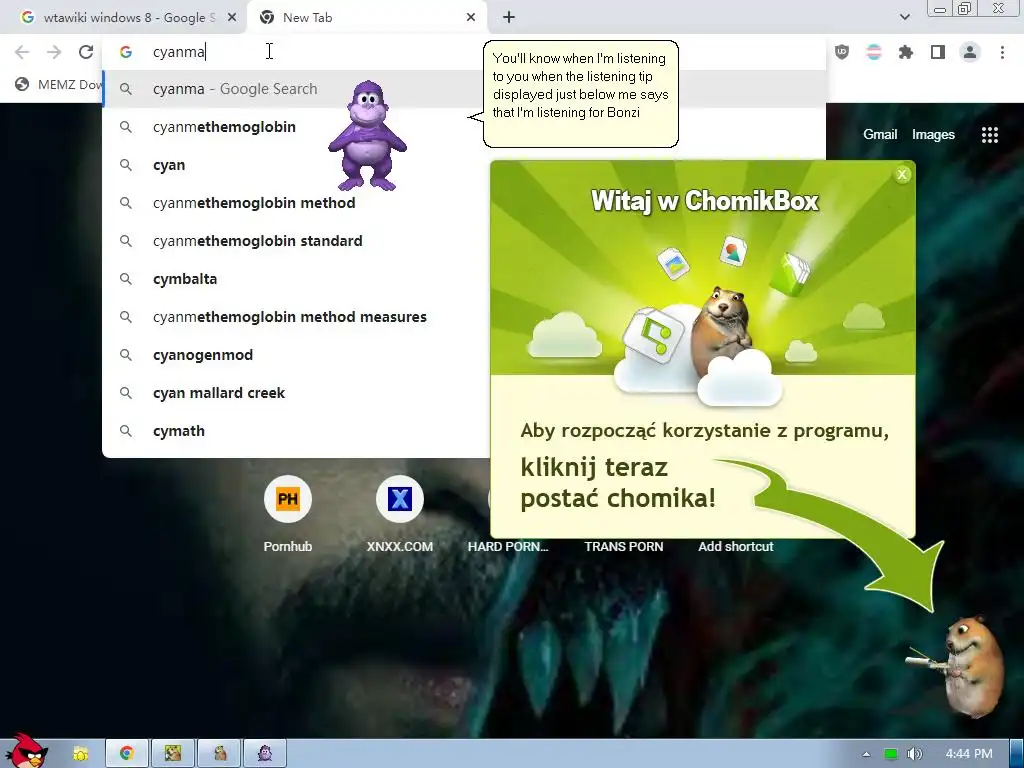Click the address bar containing cyanma
This screenshot has height=768, width=1024.
(x=464, y=52)
